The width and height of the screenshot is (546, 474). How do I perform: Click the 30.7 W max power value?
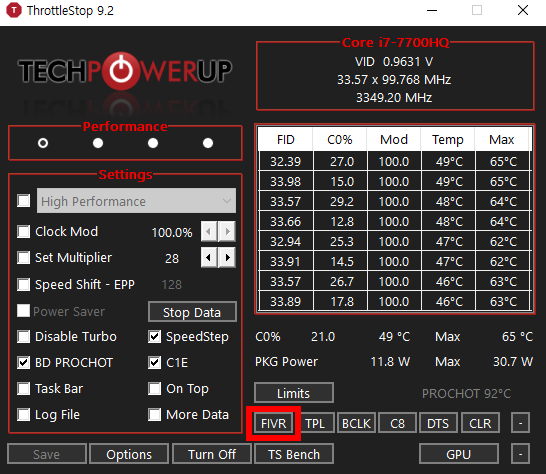(x=513, y=362)
